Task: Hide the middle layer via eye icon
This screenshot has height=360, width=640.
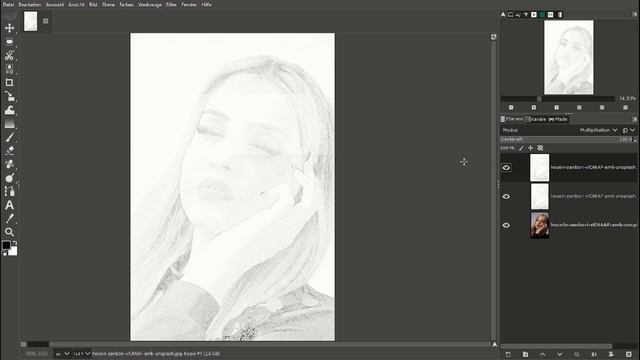Action: coord(506,197)
